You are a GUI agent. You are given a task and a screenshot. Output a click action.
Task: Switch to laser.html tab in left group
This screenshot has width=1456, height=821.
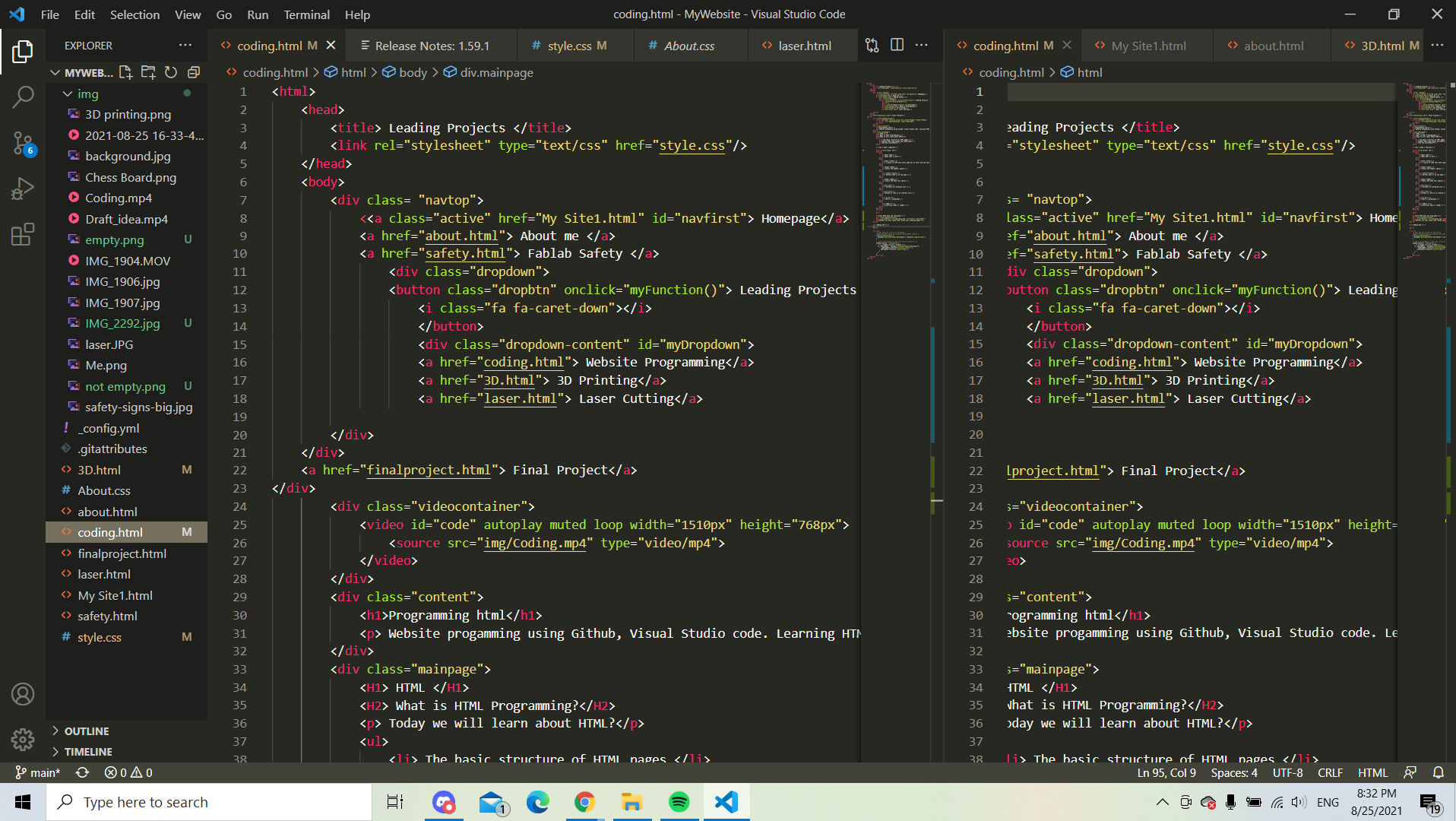(x=802, y=46)
